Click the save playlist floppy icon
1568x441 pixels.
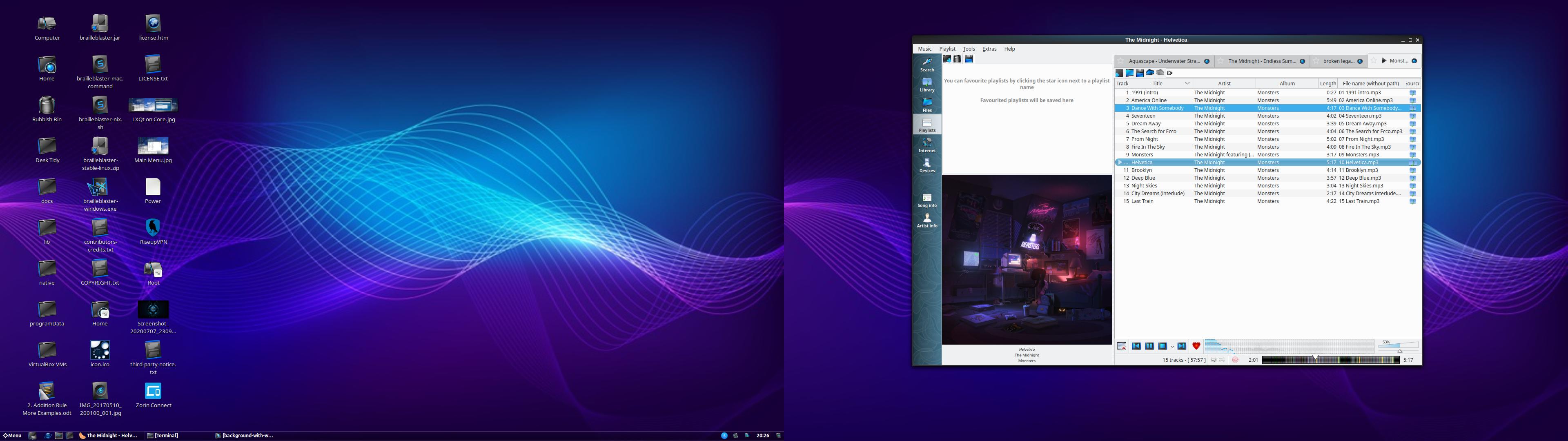point(1140,73)
